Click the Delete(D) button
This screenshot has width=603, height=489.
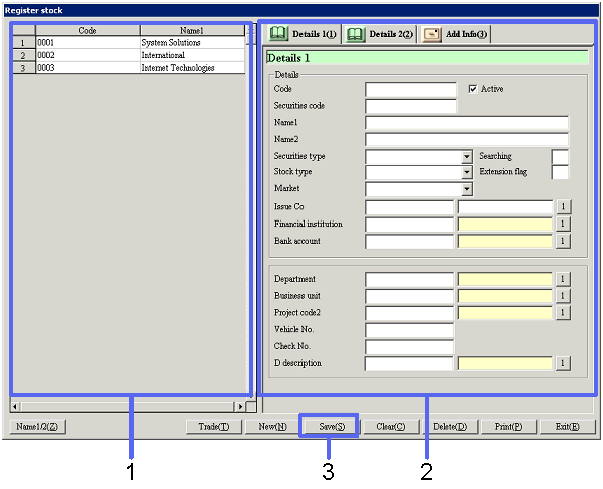(x=447, y=427)
